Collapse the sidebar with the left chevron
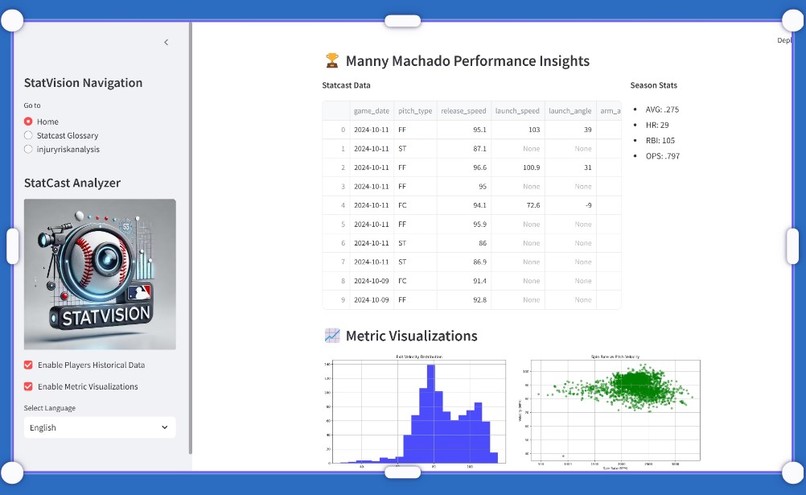The height and width of the screenshot is (495, 806). [x=166, y=42]
